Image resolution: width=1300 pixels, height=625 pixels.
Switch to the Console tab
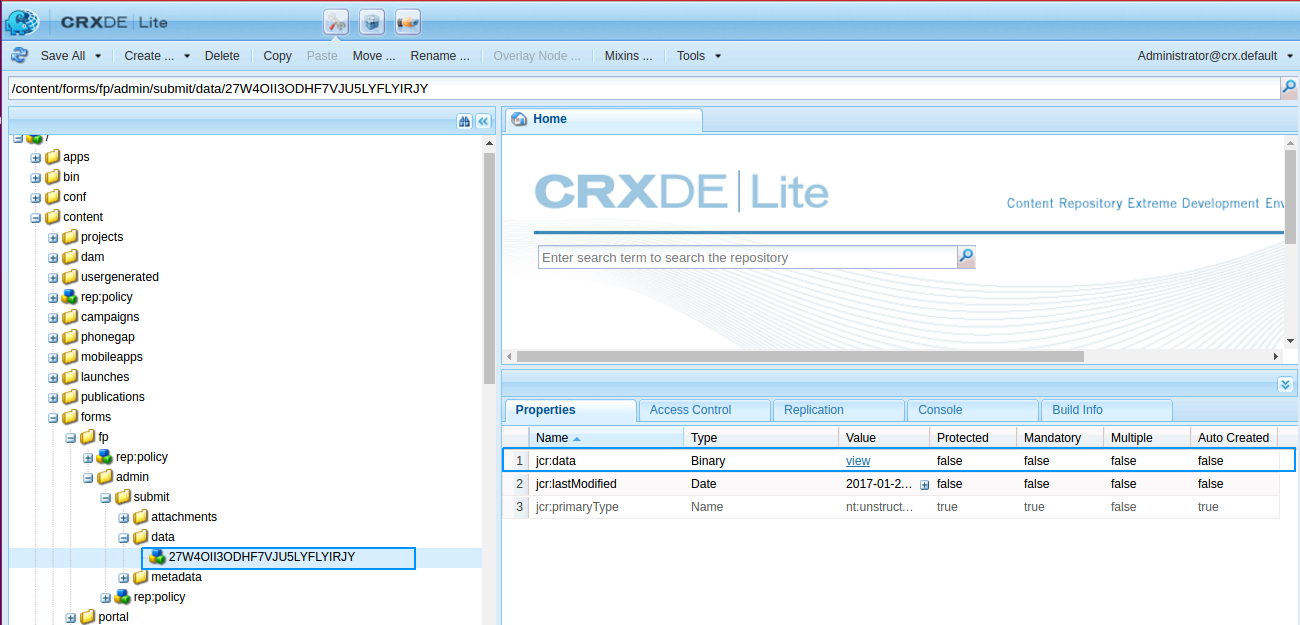(972, 410)
